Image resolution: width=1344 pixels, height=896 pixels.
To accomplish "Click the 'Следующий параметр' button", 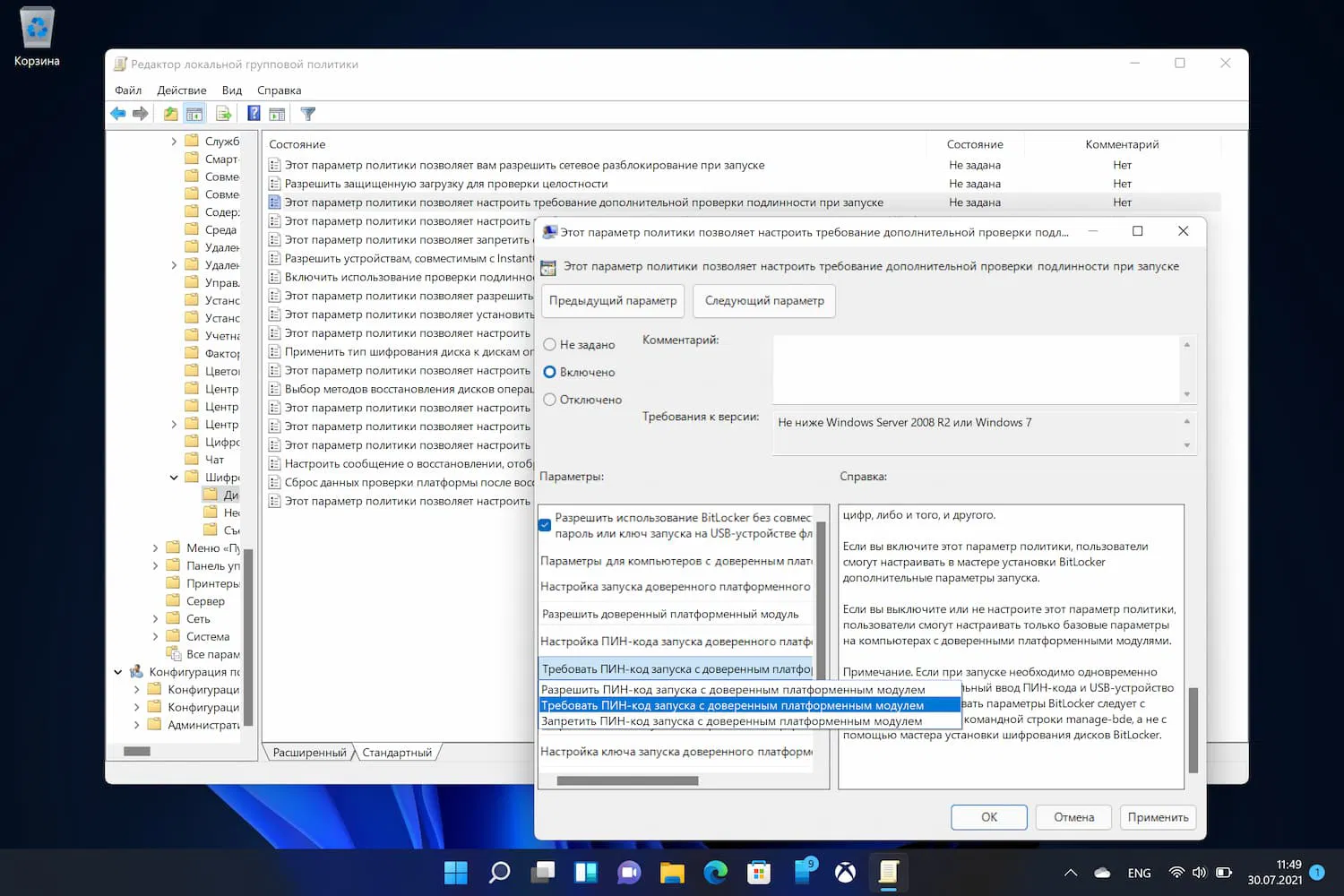I will (x=764, y=301).
